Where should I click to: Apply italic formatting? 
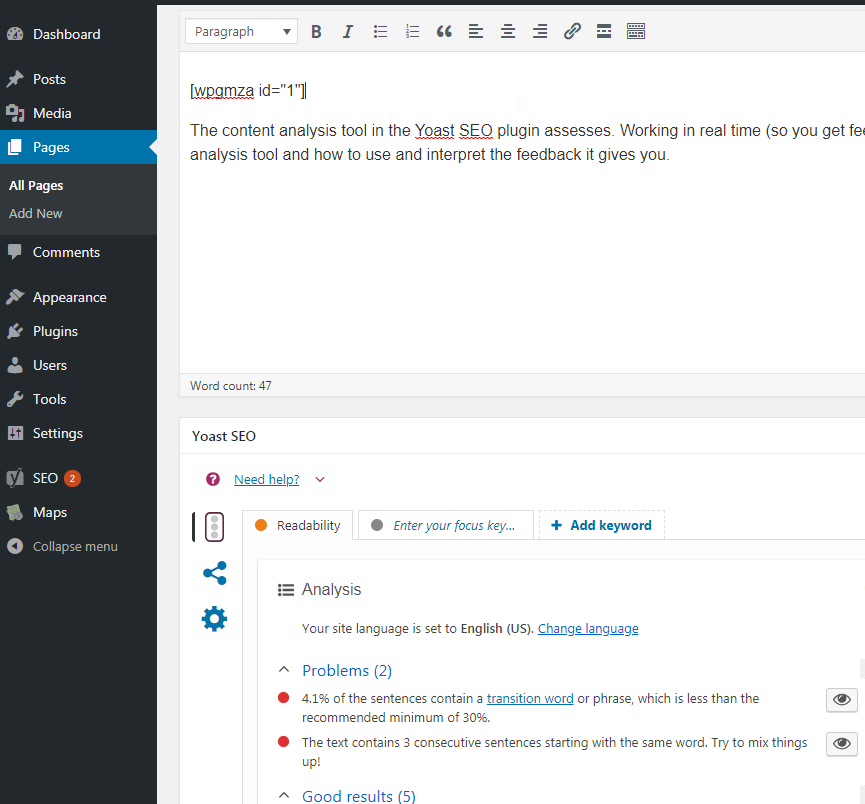347,31
